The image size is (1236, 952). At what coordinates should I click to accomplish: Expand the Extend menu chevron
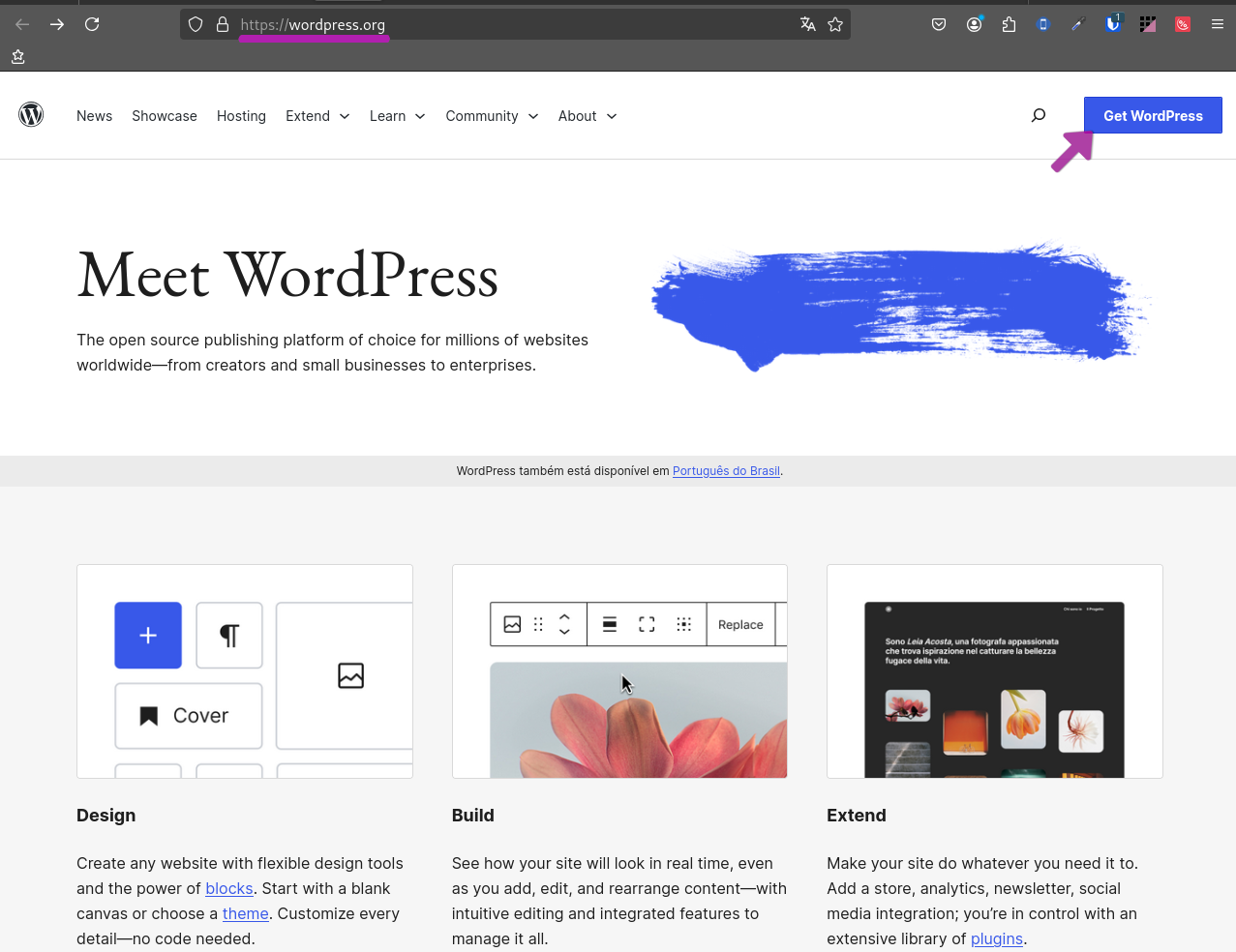(x=345, y=116)
